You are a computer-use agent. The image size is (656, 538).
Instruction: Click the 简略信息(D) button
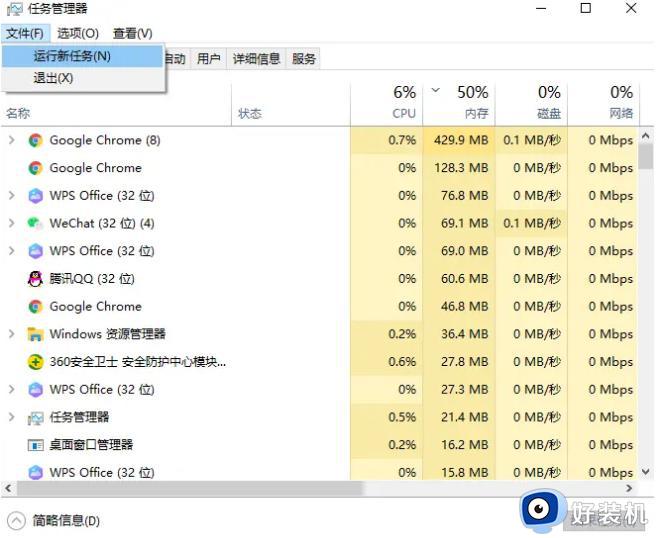(x=54, y=521)
